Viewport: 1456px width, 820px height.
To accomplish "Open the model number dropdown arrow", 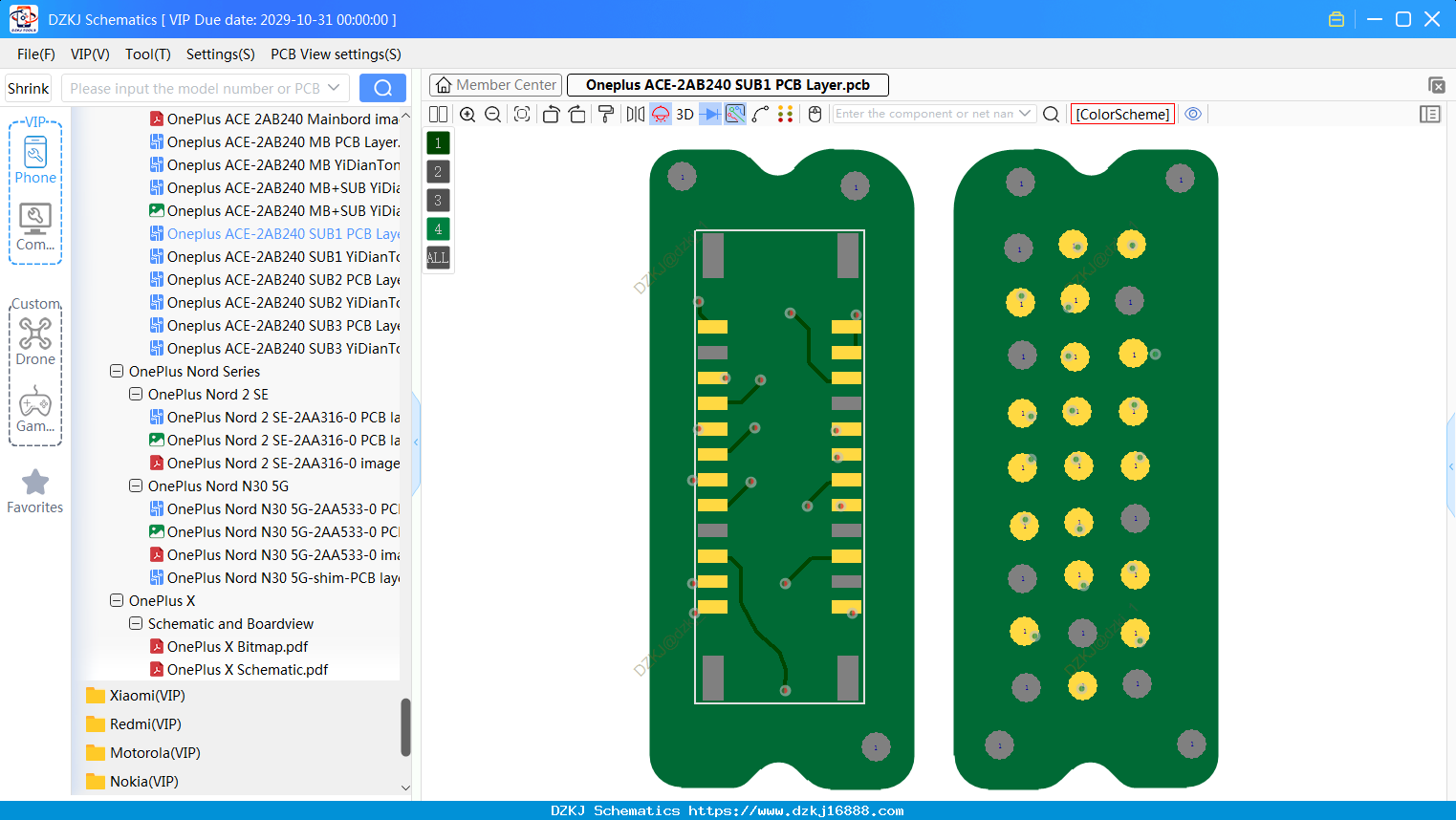I will 334,88.
